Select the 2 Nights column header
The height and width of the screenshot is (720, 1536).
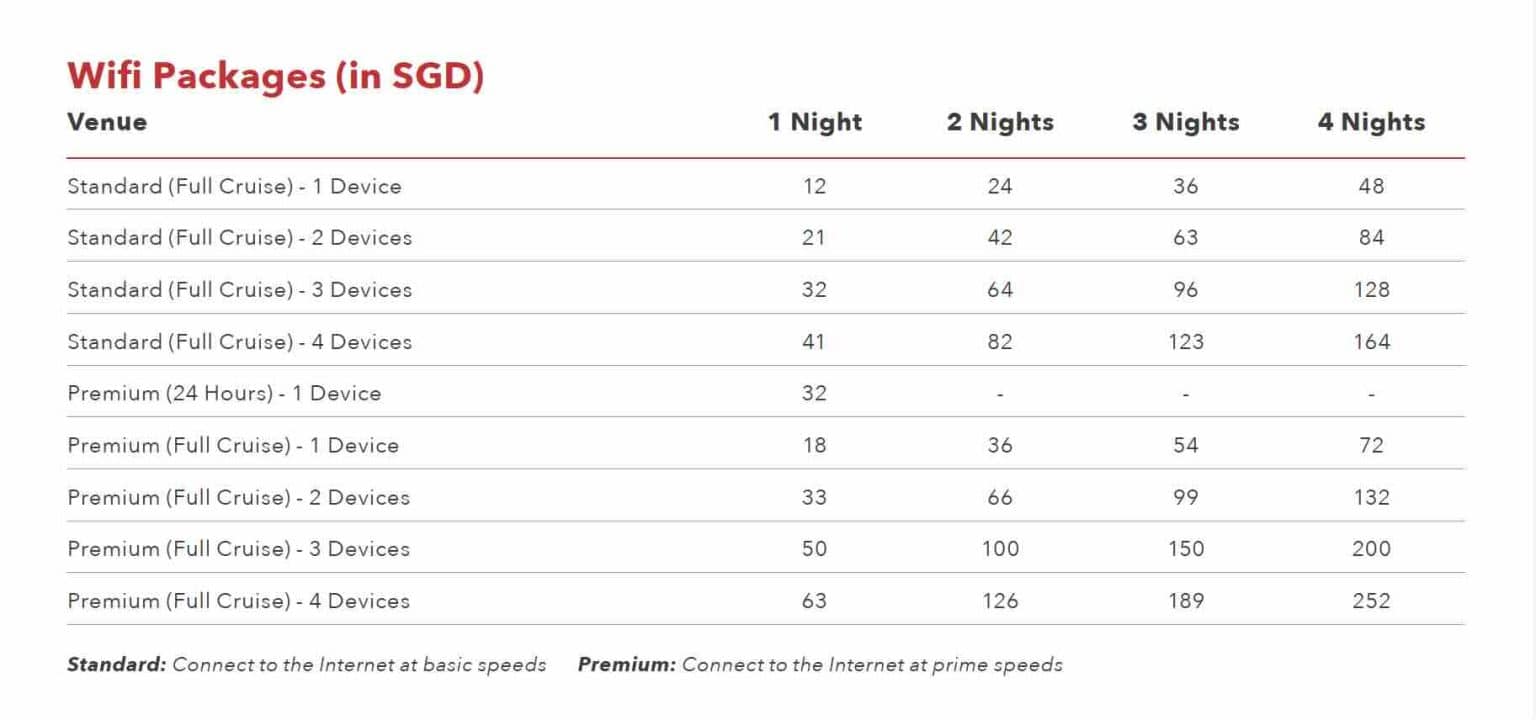coord(999,122)
